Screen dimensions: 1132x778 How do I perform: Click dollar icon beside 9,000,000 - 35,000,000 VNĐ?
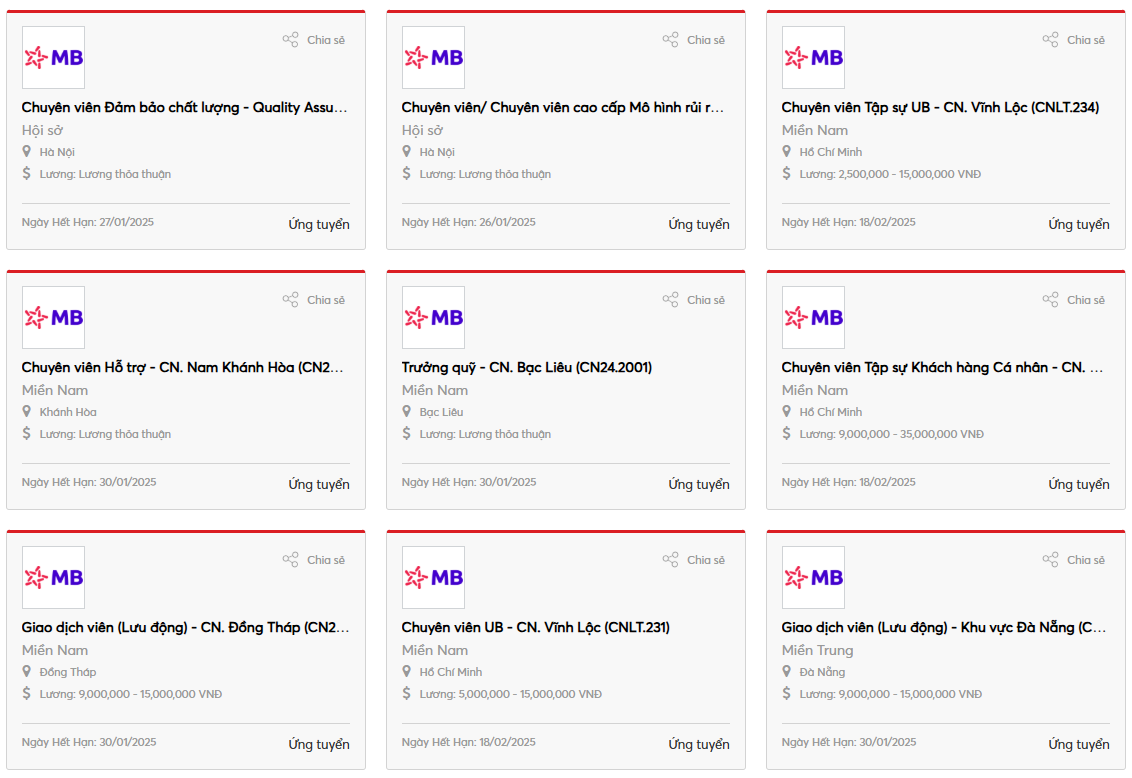click(787, 433)
